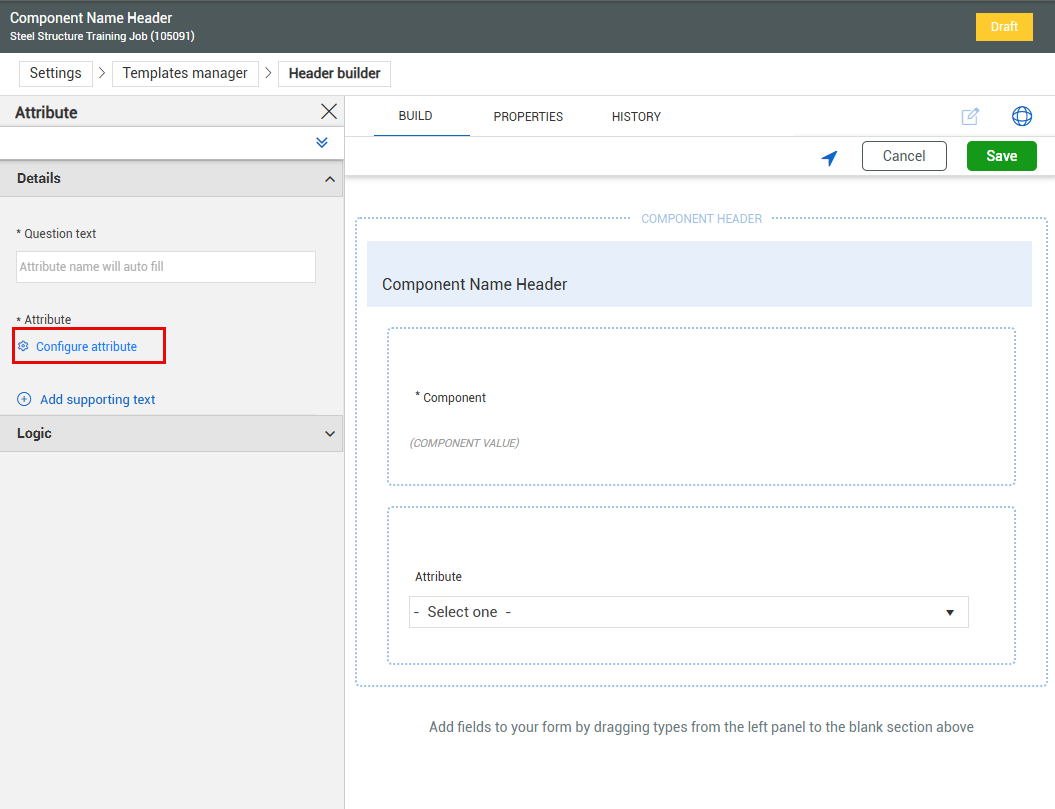Collapse the Details section
The height and width of the screenshot is (809, 1055).
point(329,179)
